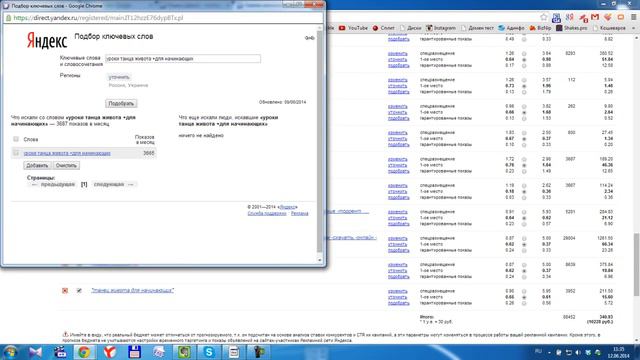Viewport: 640px width, 360px height.
Task: Click the popup window URL address bar
Action: 163,18
